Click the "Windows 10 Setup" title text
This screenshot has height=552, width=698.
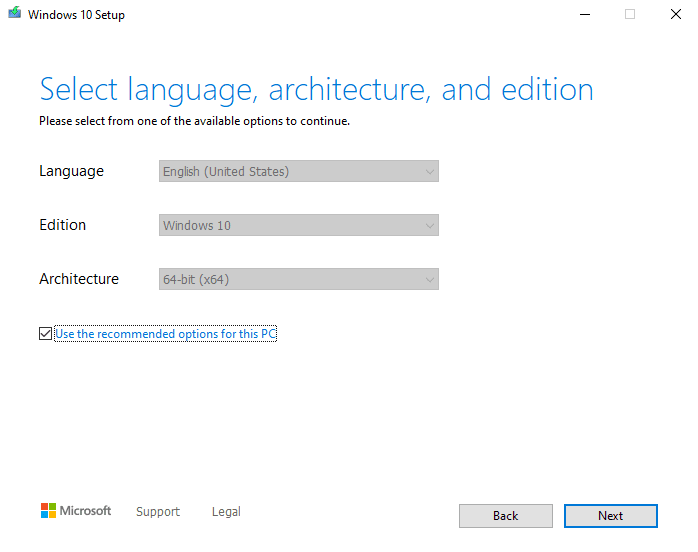click(76, 15)
